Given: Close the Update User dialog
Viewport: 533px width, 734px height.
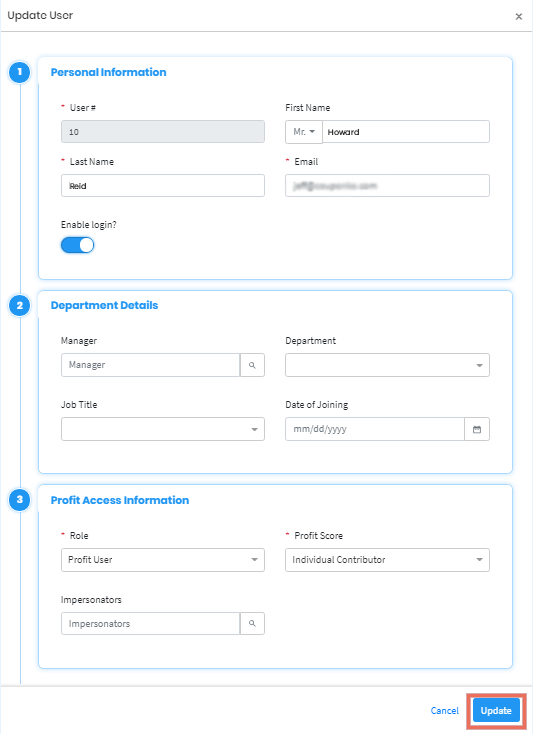Looking at the screenshot, I should [518, 16].
